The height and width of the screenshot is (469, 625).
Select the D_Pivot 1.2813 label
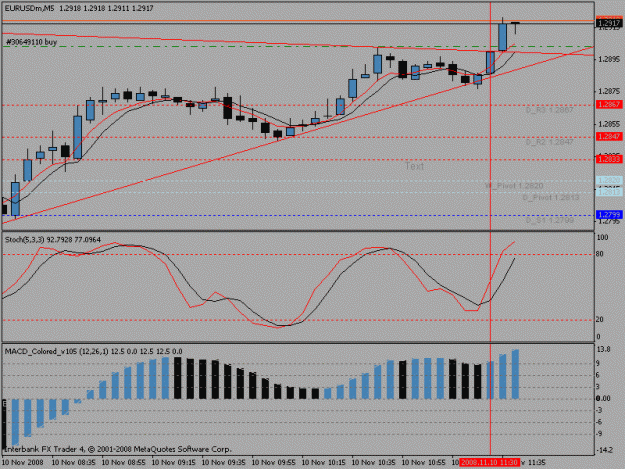[551, 197]
